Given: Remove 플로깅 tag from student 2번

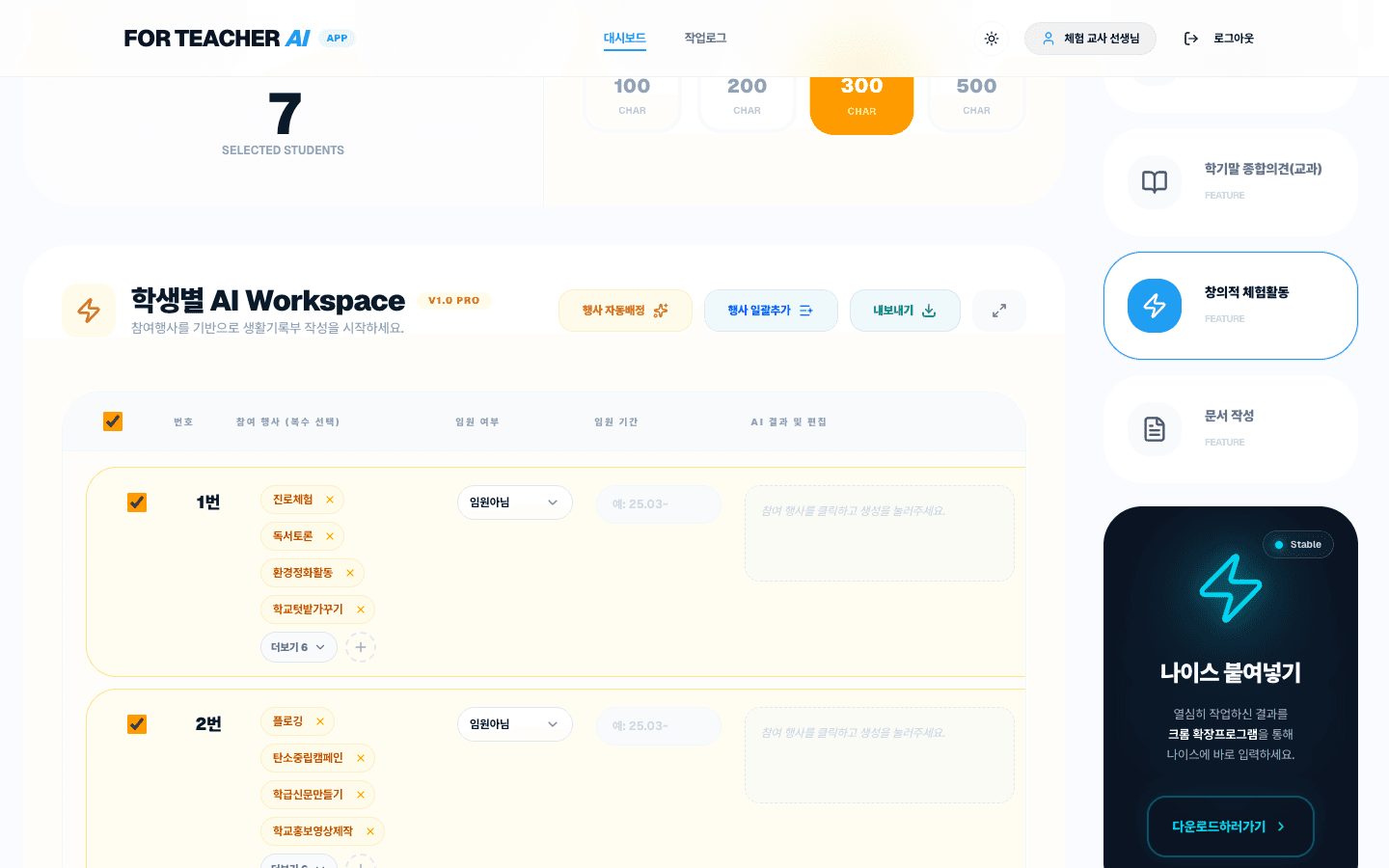Looking at the screenshot, I should [x=320, y=721].
